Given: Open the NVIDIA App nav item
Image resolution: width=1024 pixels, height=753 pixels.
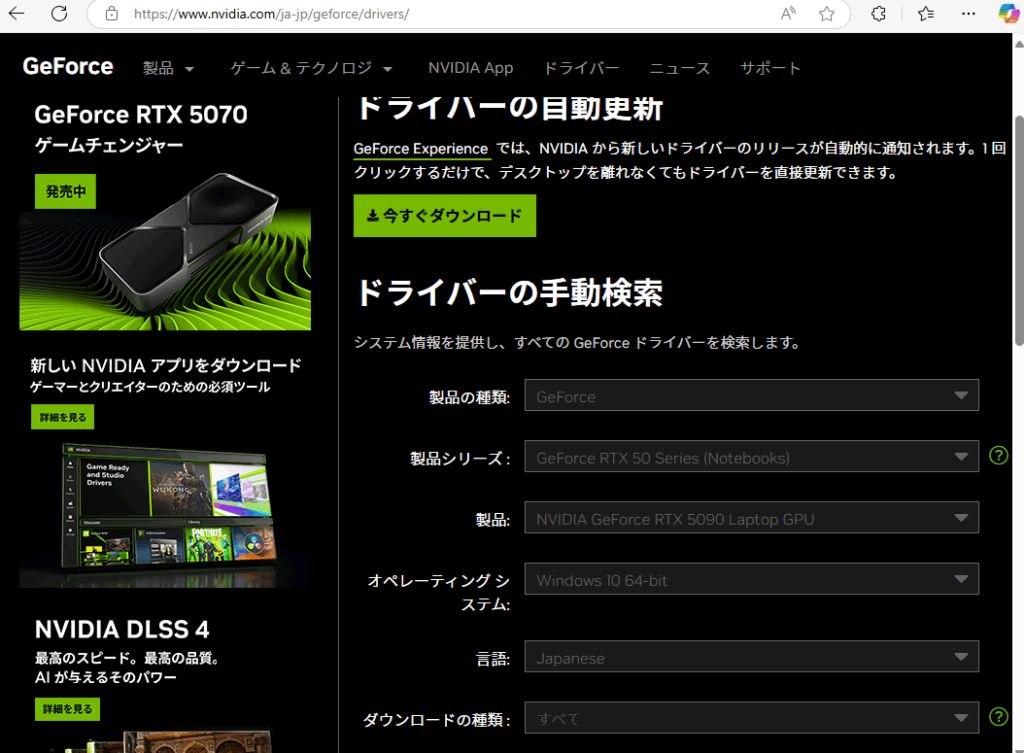Looking at the screenshot, I should [x=470, y=68].
